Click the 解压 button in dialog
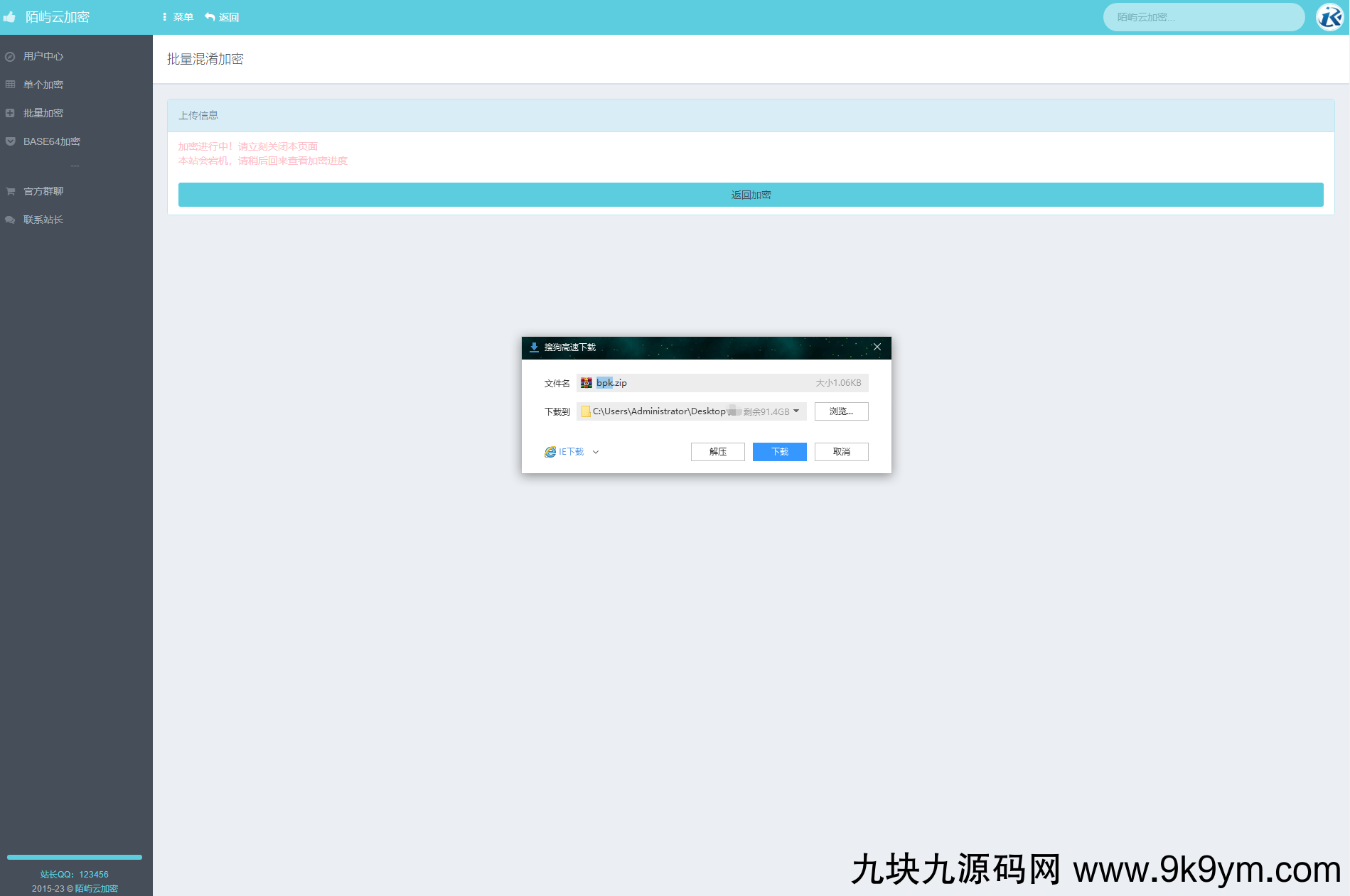This screenshot has width=1350, height=896. 717,452
